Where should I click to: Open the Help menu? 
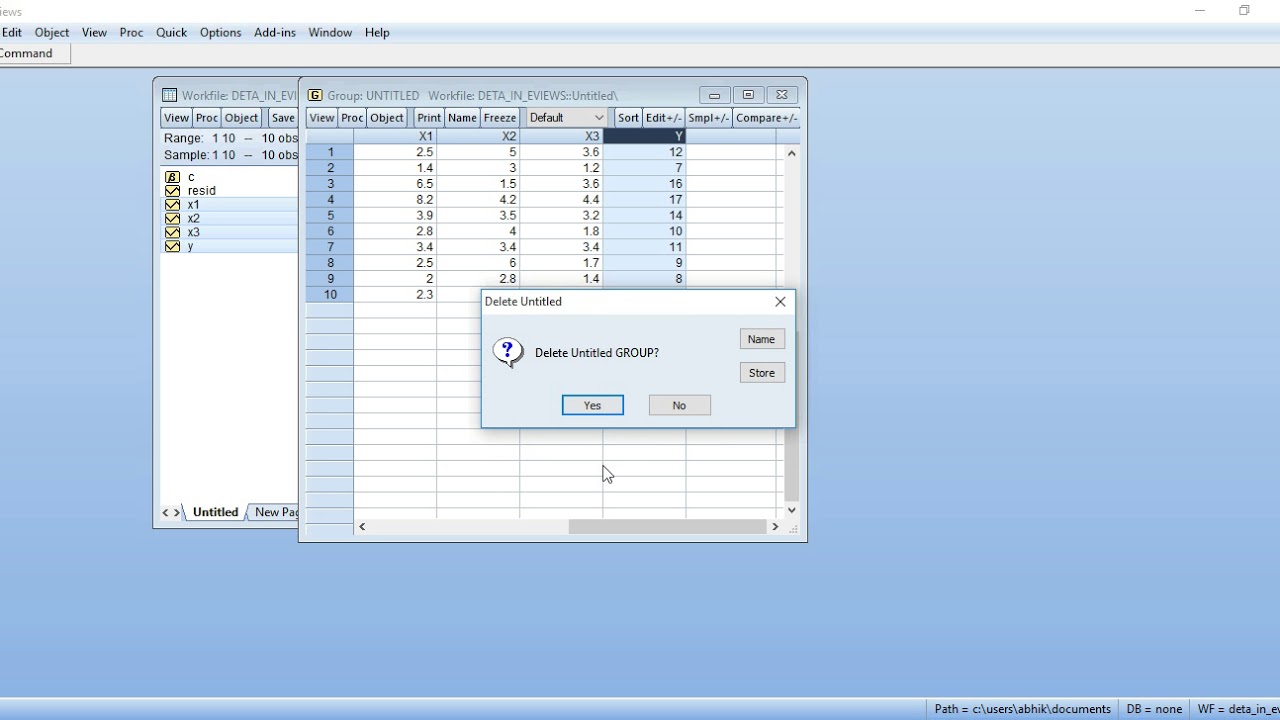click(x=377, y=32)
